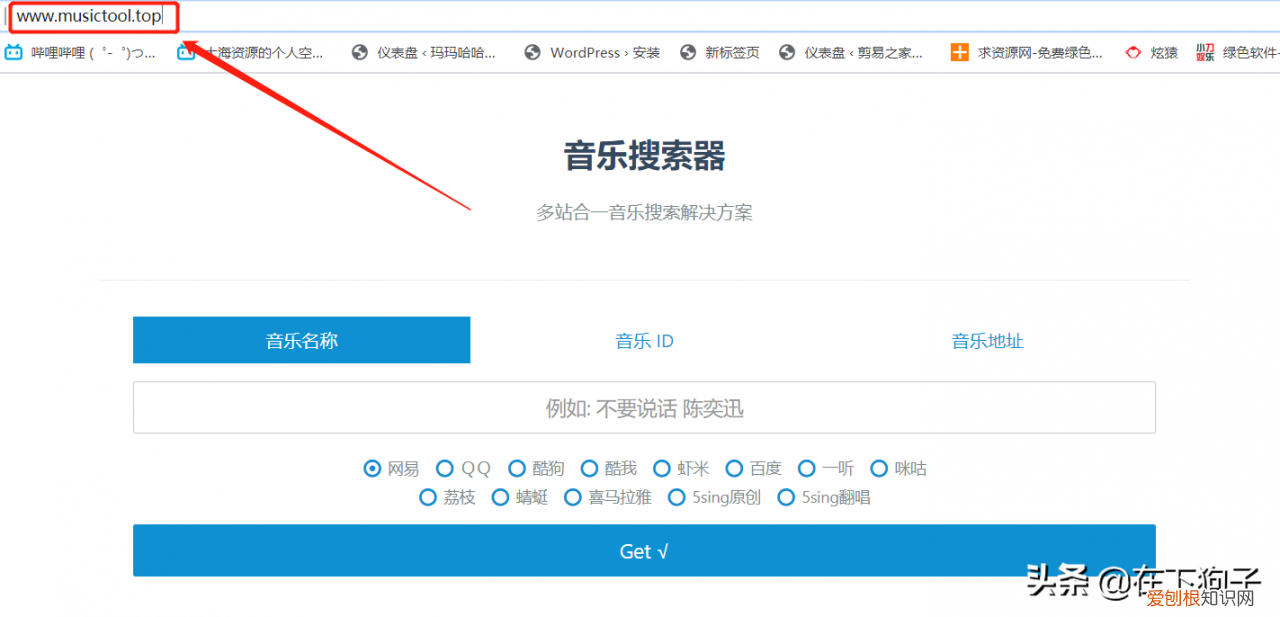Viewport: 1280px width, 617px height.
Task: Open the 哔哩哔哩 bookmark icon
Action: (14, 52)
